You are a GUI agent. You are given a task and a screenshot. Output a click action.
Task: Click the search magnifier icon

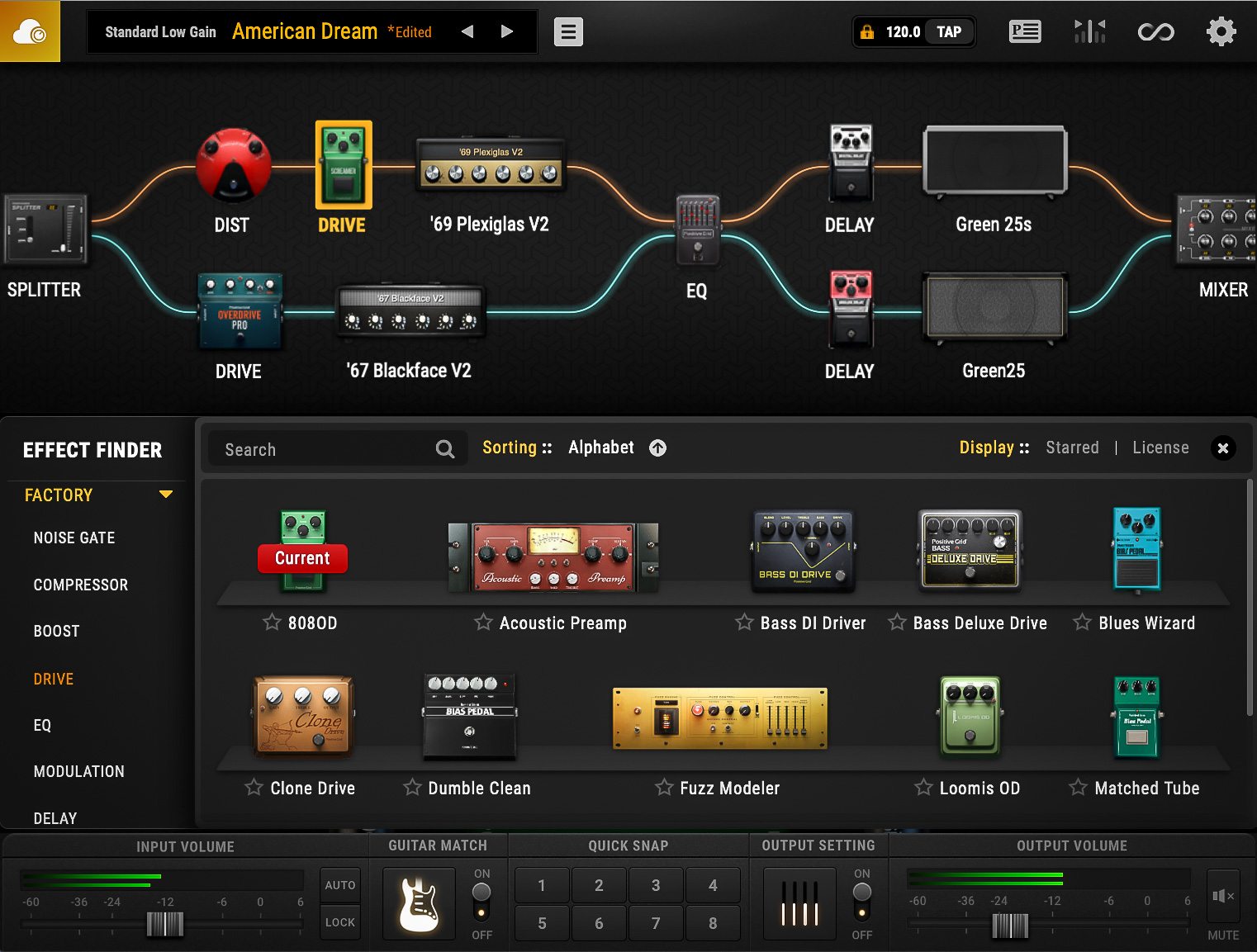click(x=445, y=449)
